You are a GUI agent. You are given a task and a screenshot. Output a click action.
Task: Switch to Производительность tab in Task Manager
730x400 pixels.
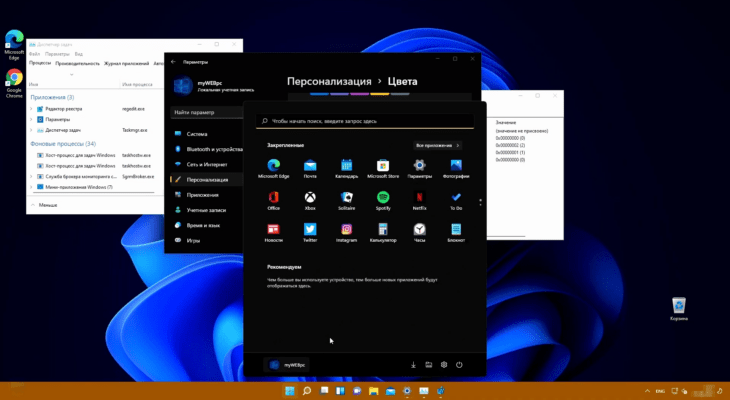[x=77, y=63]
